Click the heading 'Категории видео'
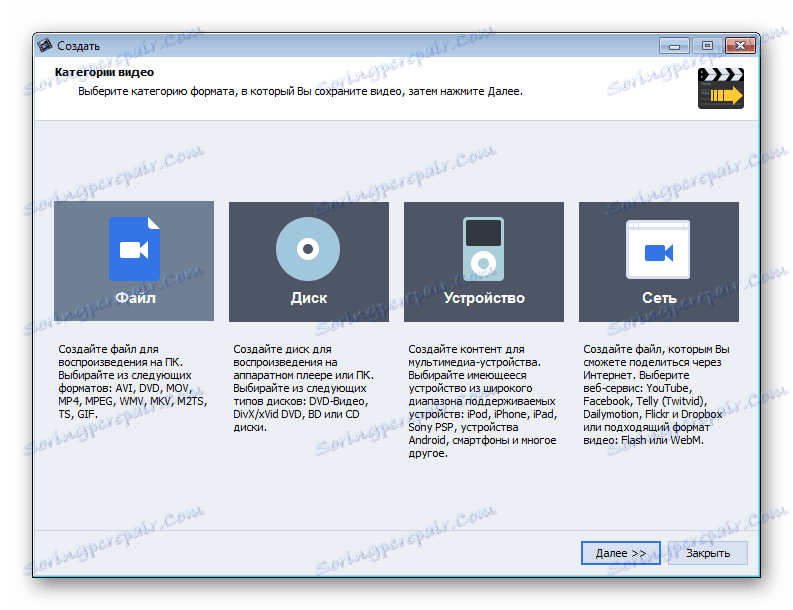The height and width of the screenshot is (610, 793). 104,72
